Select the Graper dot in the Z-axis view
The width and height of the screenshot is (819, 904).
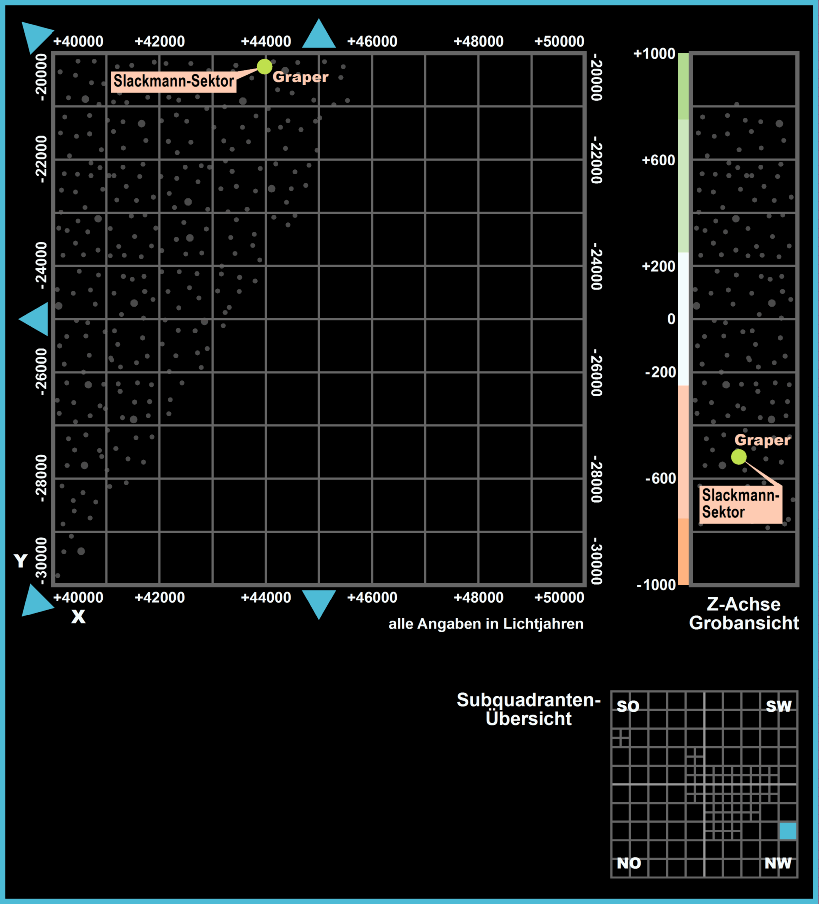(738, 456)
